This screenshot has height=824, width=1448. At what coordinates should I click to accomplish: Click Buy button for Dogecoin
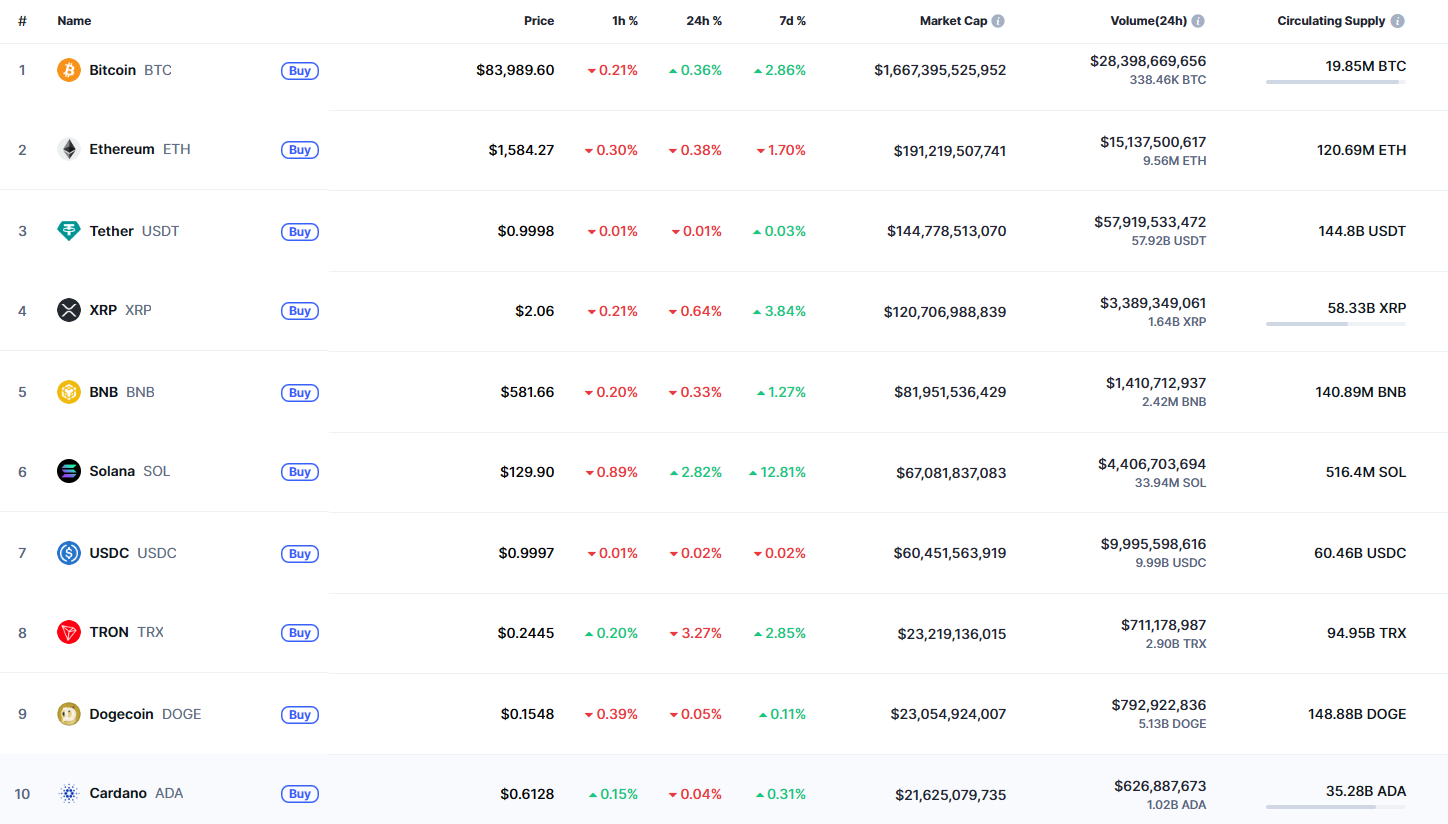coord(300,715)
